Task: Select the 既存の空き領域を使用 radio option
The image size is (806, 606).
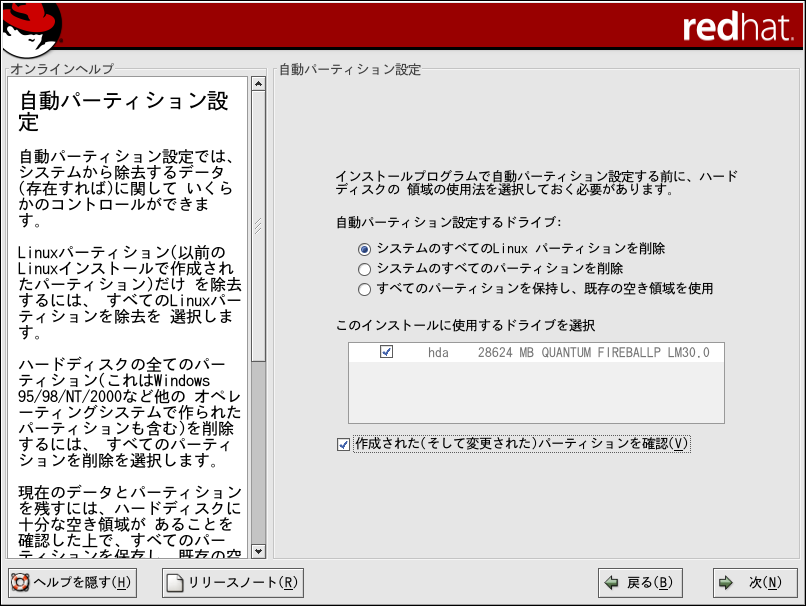Action: tap(364, 289)
